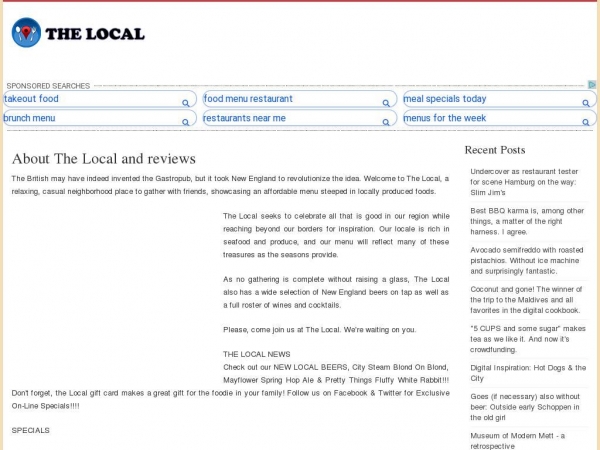Image resolution: width=600 pixels, height=450 pixels.
Task: Open post 'Digital Inspiration: Hot Dogs'
Action: coord(528,373)
